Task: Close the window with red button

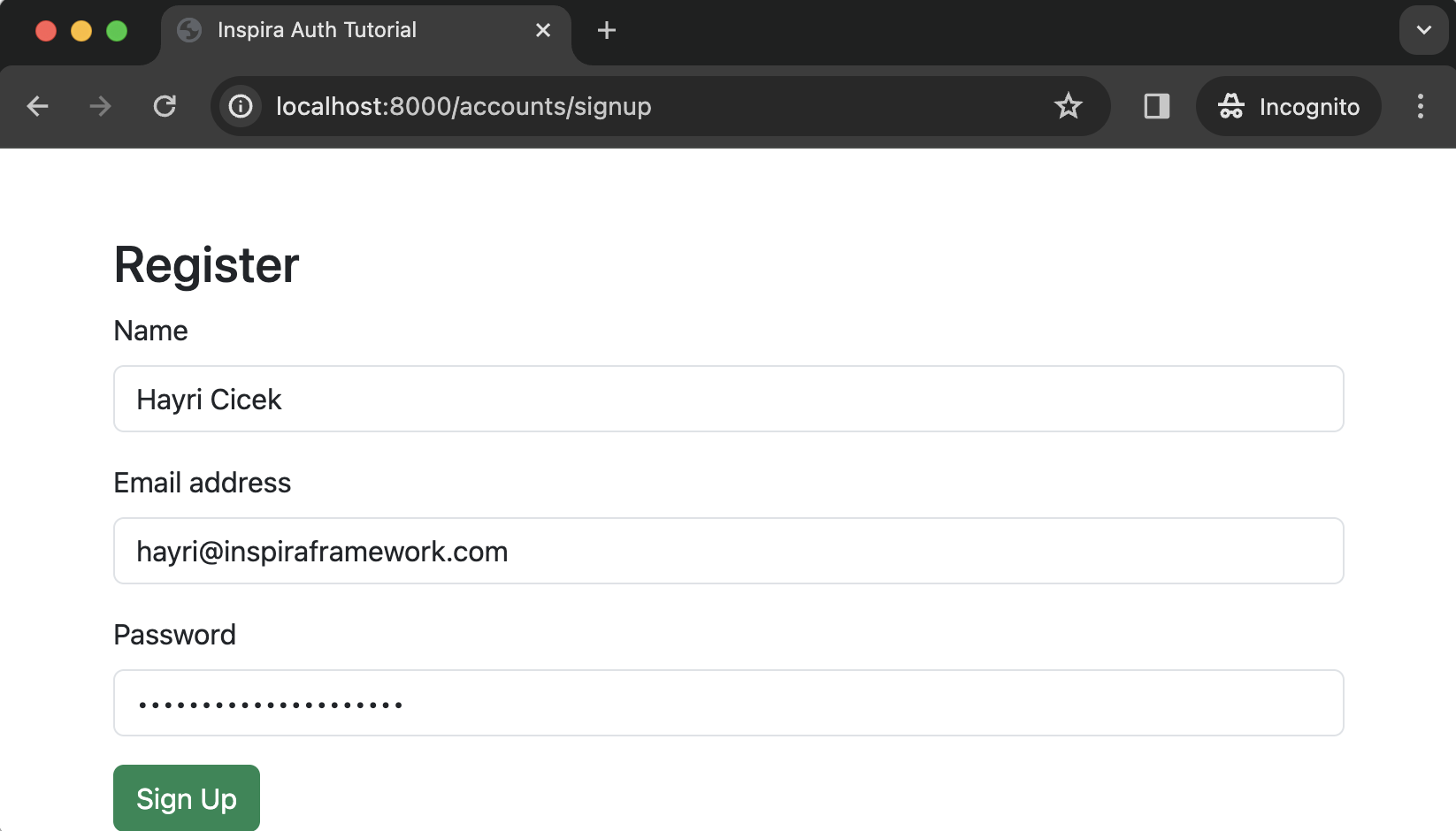Action: (x=46, y=32)
